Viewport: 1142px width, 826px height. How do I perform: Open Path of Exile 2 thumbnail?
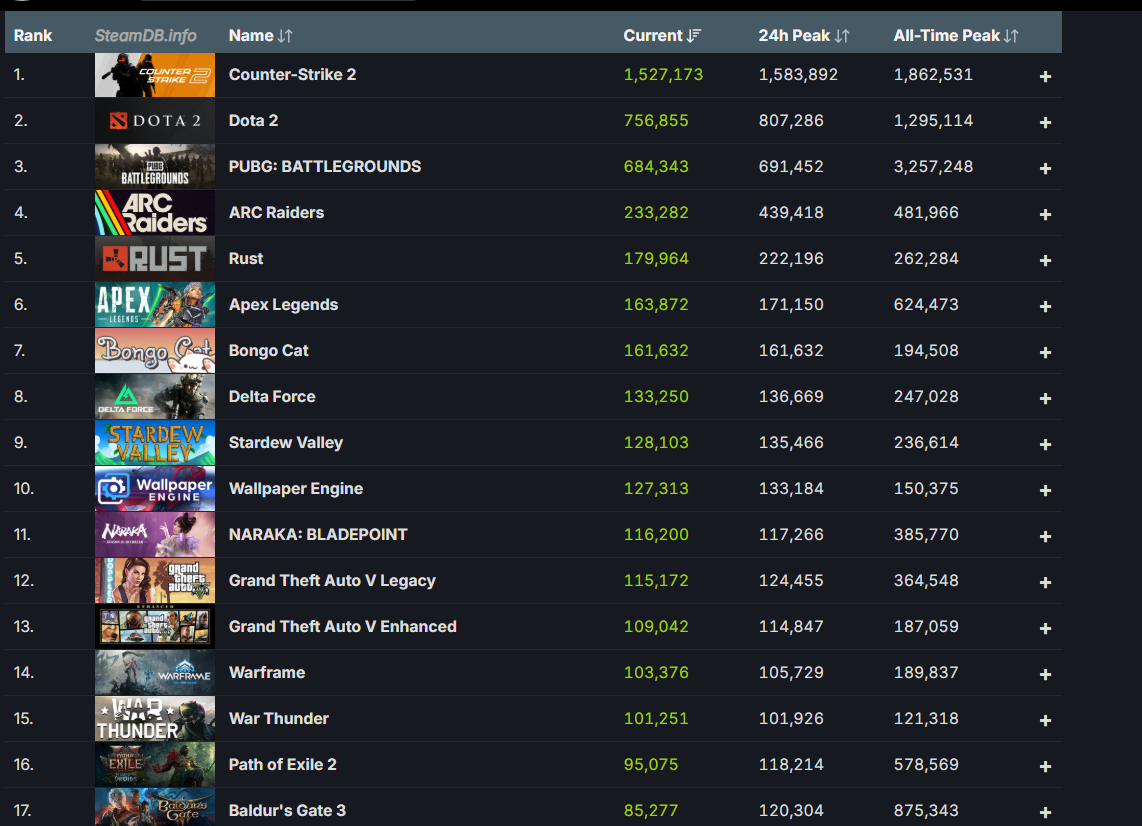[x=154, y=764]
